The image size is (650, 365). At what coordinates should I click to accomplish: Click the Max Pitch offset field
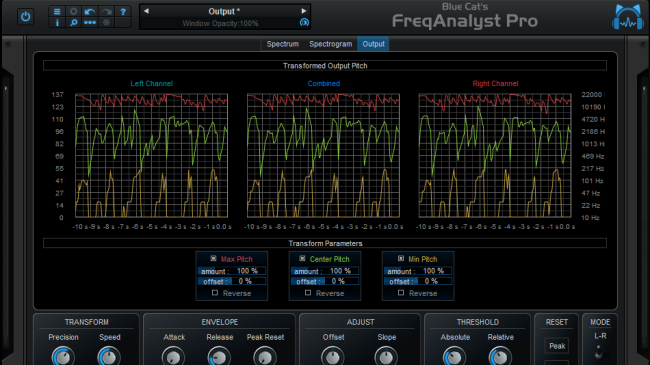click(232, 281)
